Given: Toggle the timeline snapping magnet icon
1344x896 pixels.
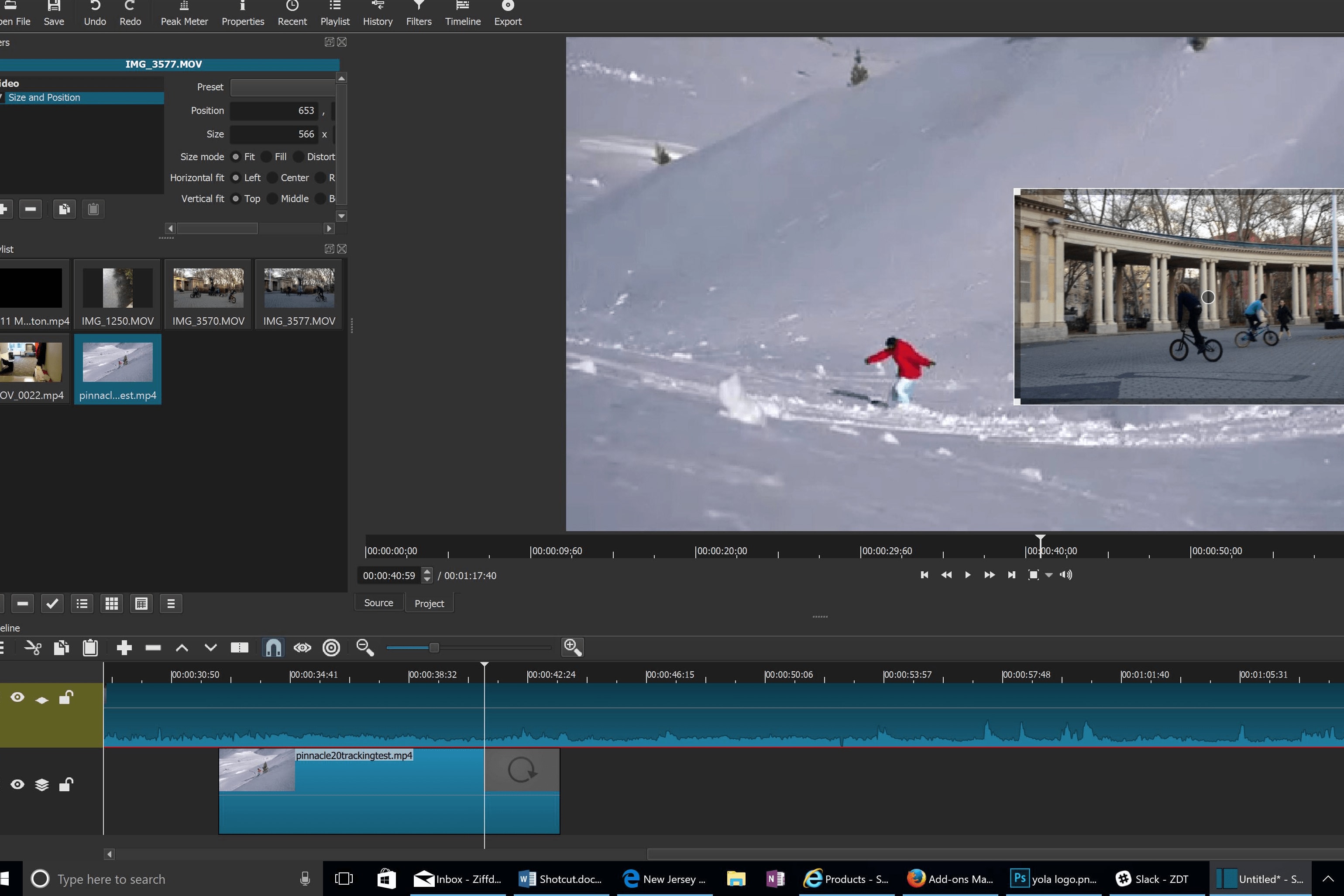Looking at the screenshot, I should tap(273, 647).
